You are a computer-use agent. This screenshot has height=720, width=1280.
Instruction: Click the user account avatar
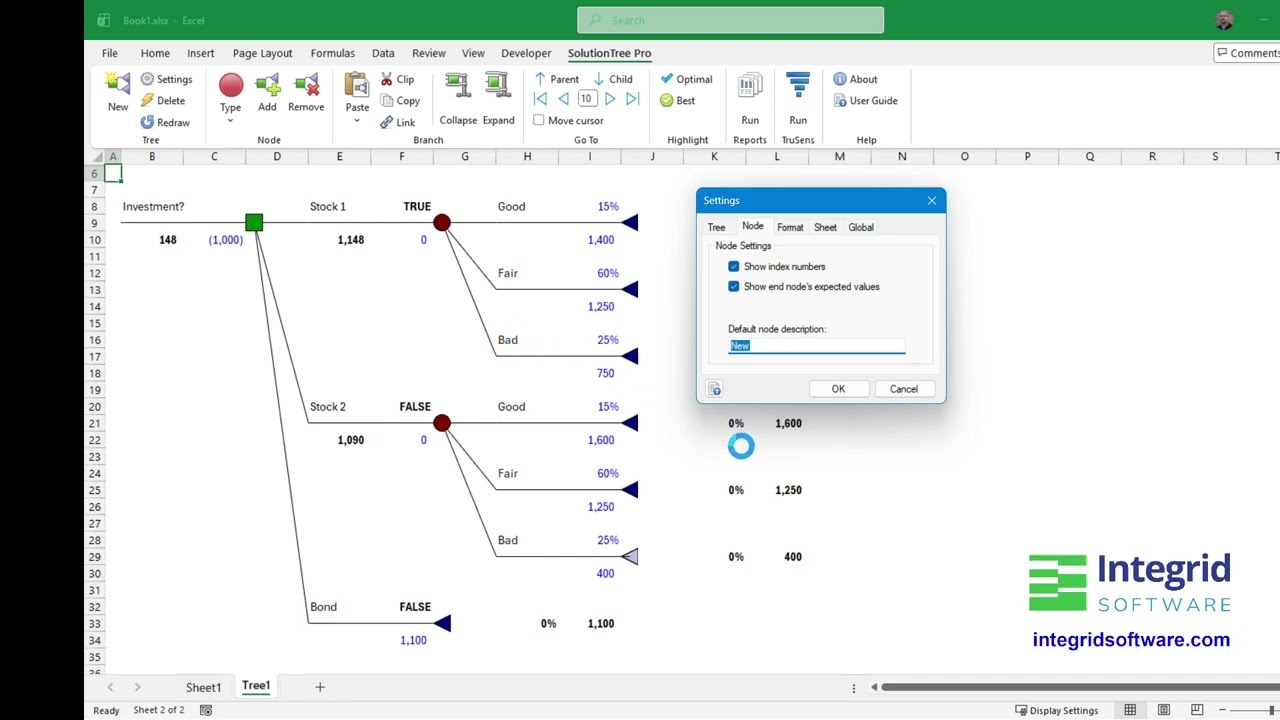click(x=1225, y=20)
